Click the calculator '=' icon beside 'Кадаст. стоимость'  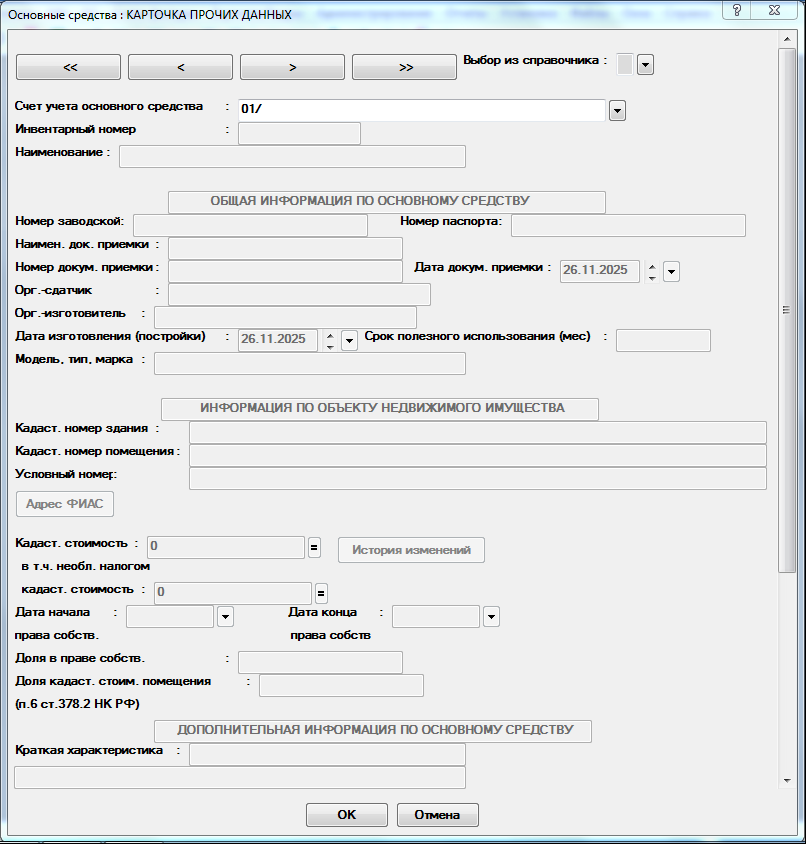313,547
